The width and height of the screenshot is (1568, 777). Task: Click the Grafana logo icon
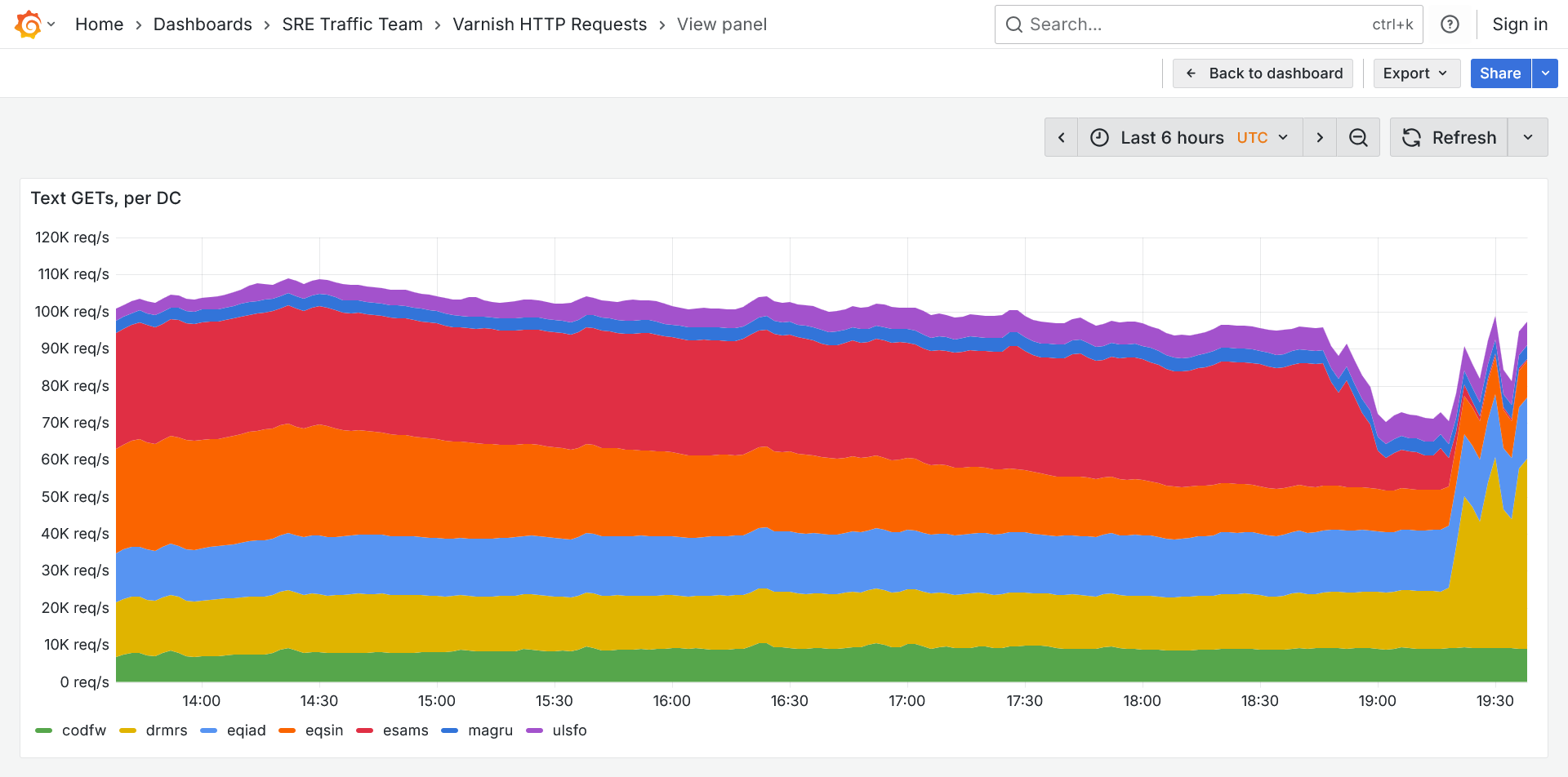(29, 24)
